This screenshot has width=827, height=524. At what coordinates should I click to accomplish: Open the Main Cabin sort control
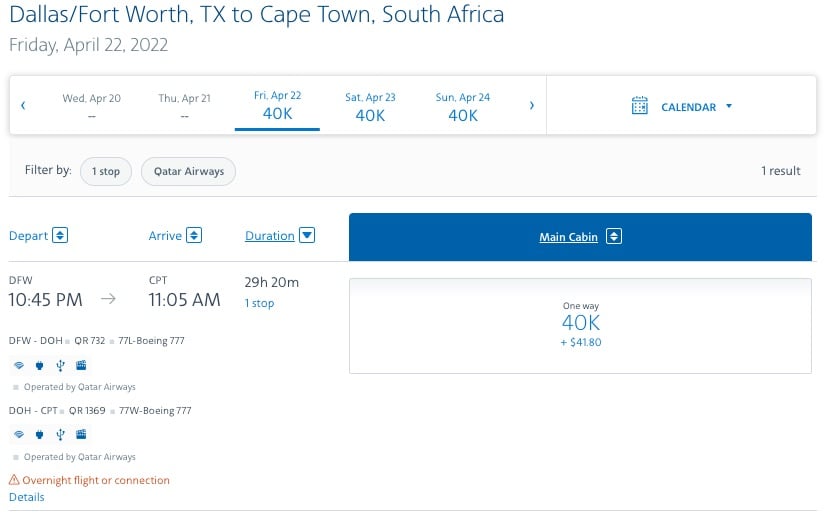(x=614, y=236)
